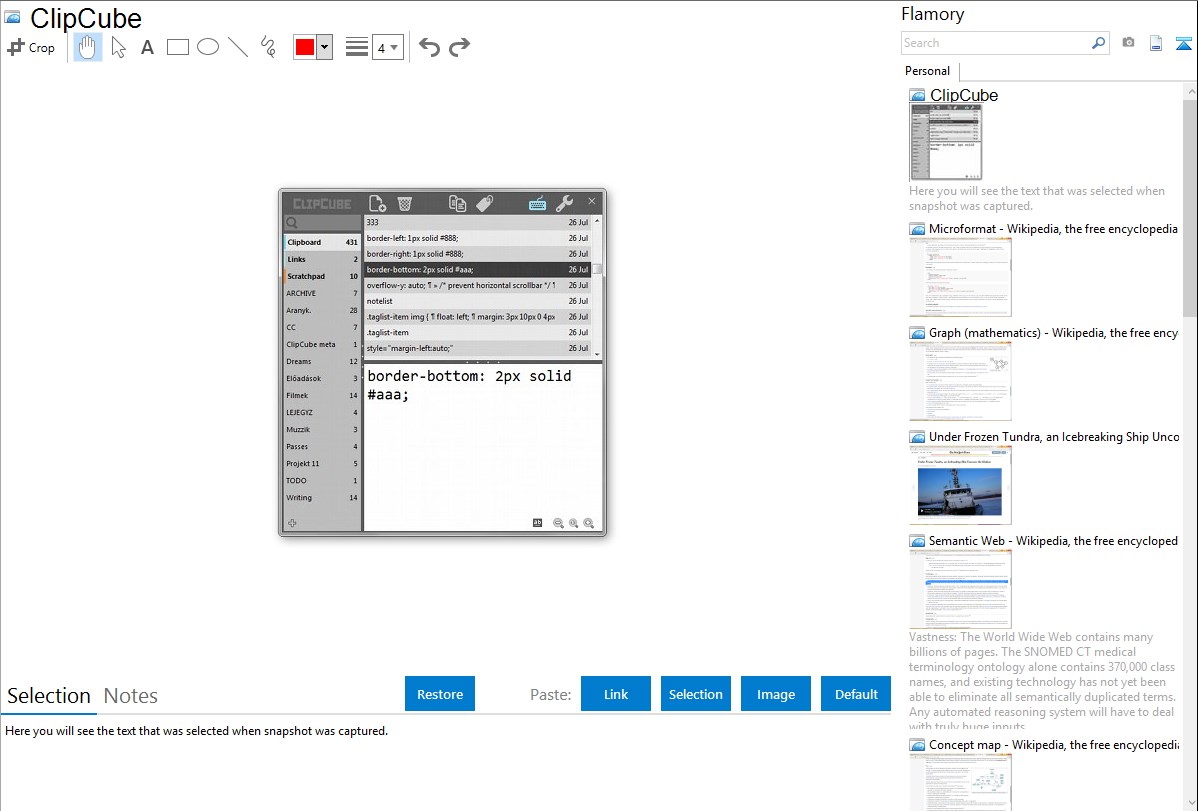This screenshot has height=811, width=1198.
Task: Redo the last edit
Action: point(459,47)
